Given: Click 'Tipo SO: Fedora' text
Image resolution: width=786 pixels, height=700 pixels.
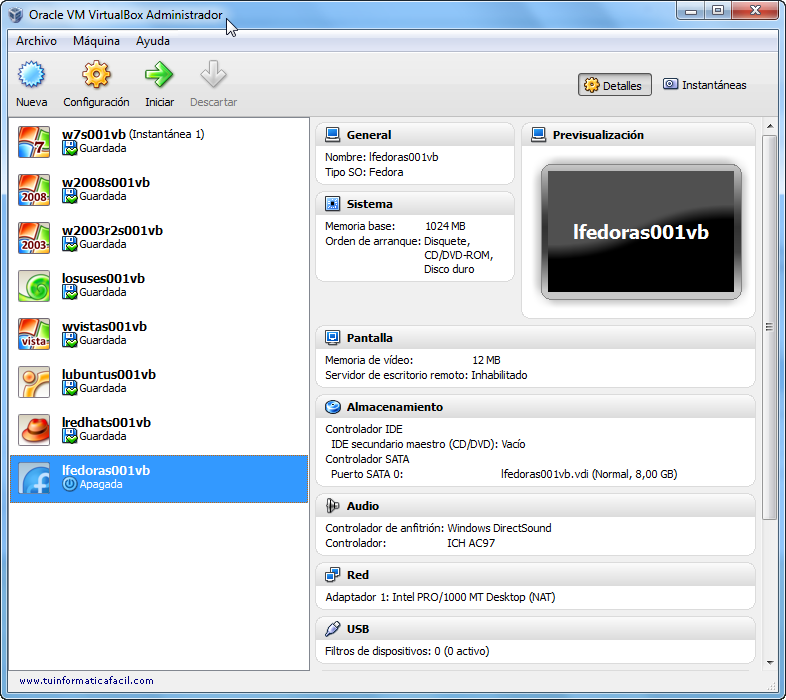Looking at the screenshot, I should 364,172.
